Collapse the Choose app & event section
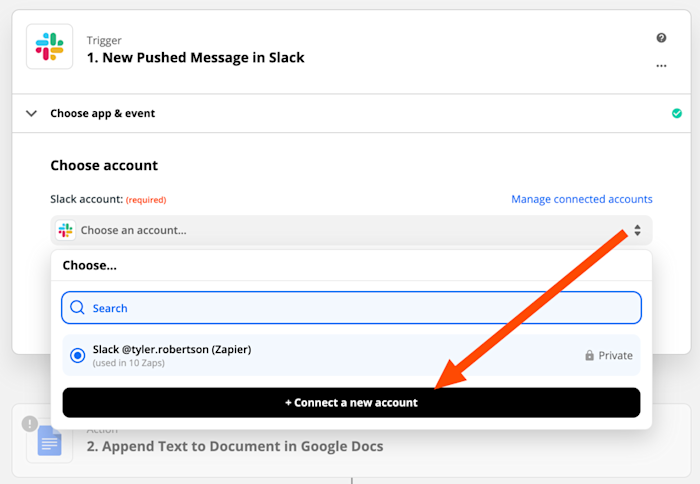This screenshot has height=484, width=700. (x=31, y=113)
